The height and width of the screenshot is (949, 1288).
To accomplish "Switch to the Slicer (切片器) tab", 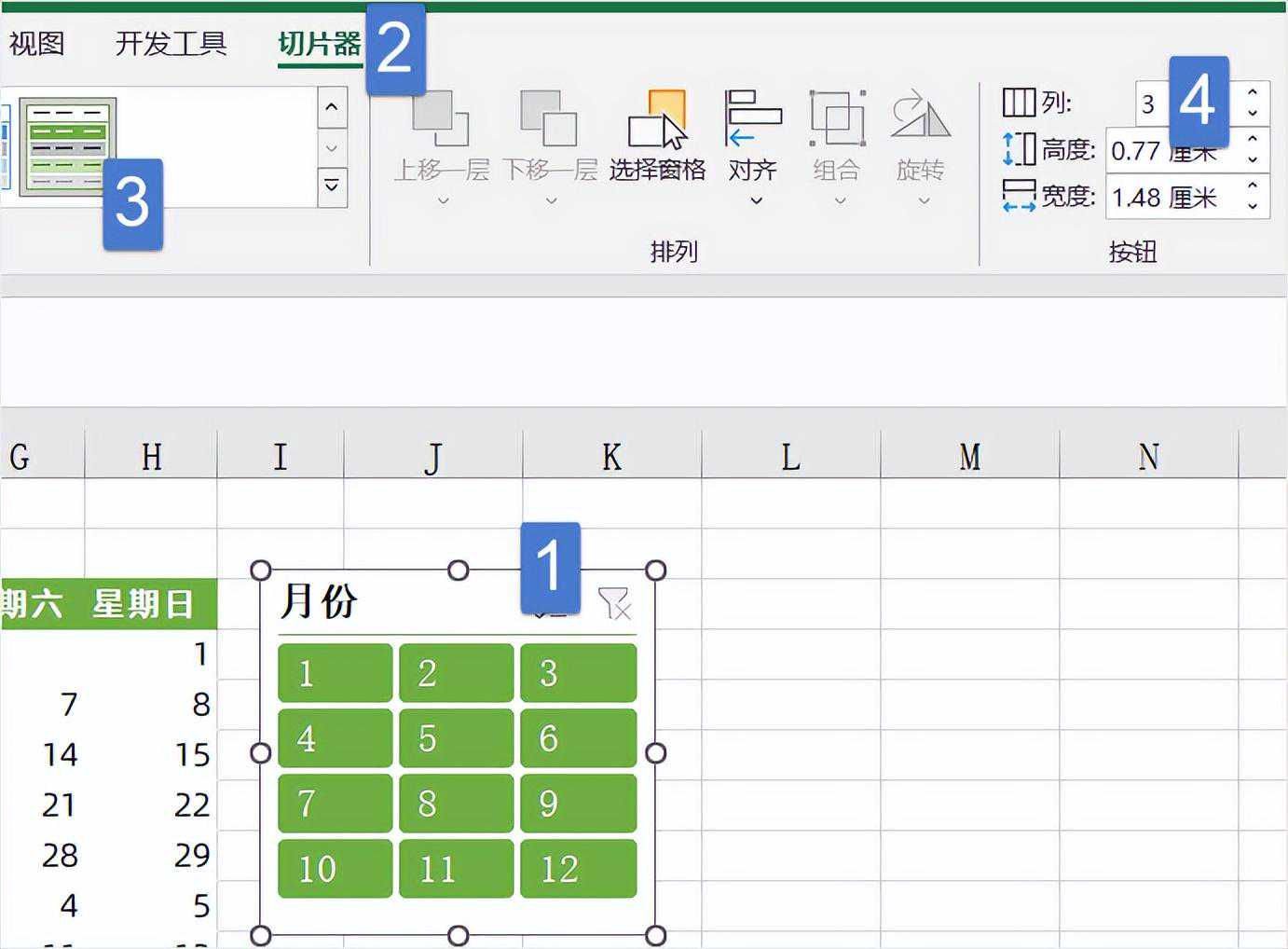I will coord(320,43).
